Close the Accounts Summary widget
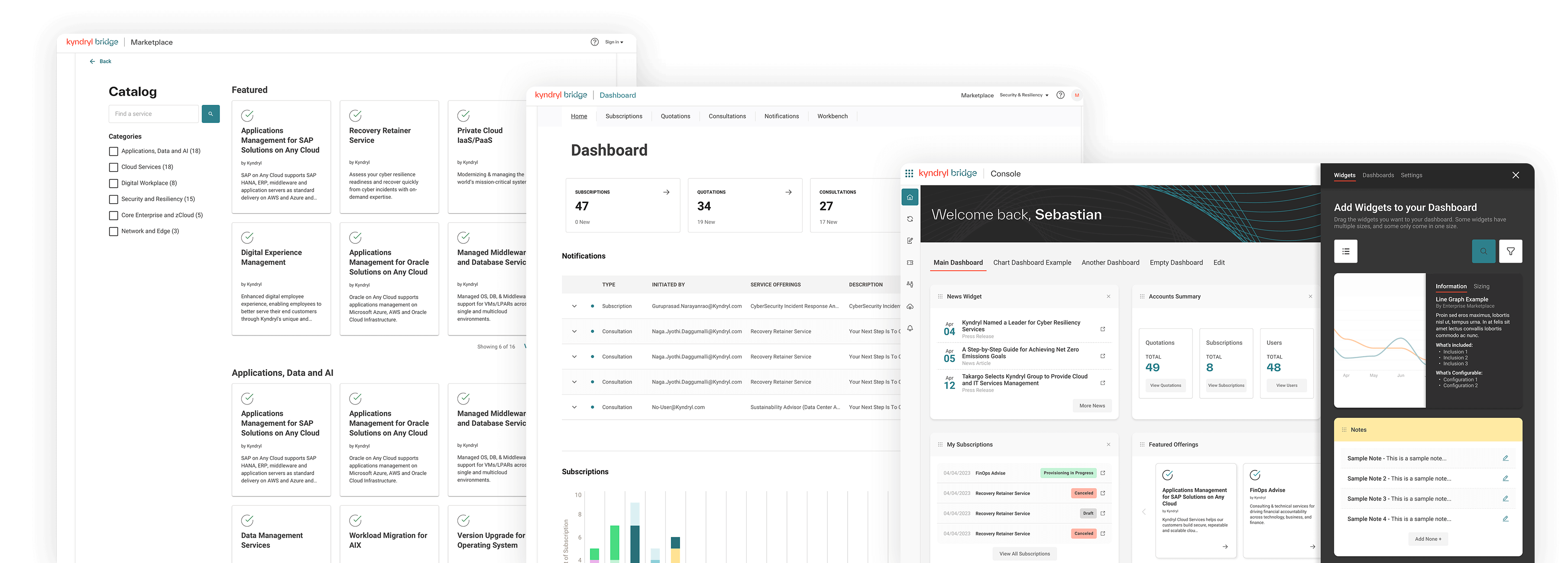Image resolution: width=1568 pixels, height=563 pixels. [x=1311, y=296]
